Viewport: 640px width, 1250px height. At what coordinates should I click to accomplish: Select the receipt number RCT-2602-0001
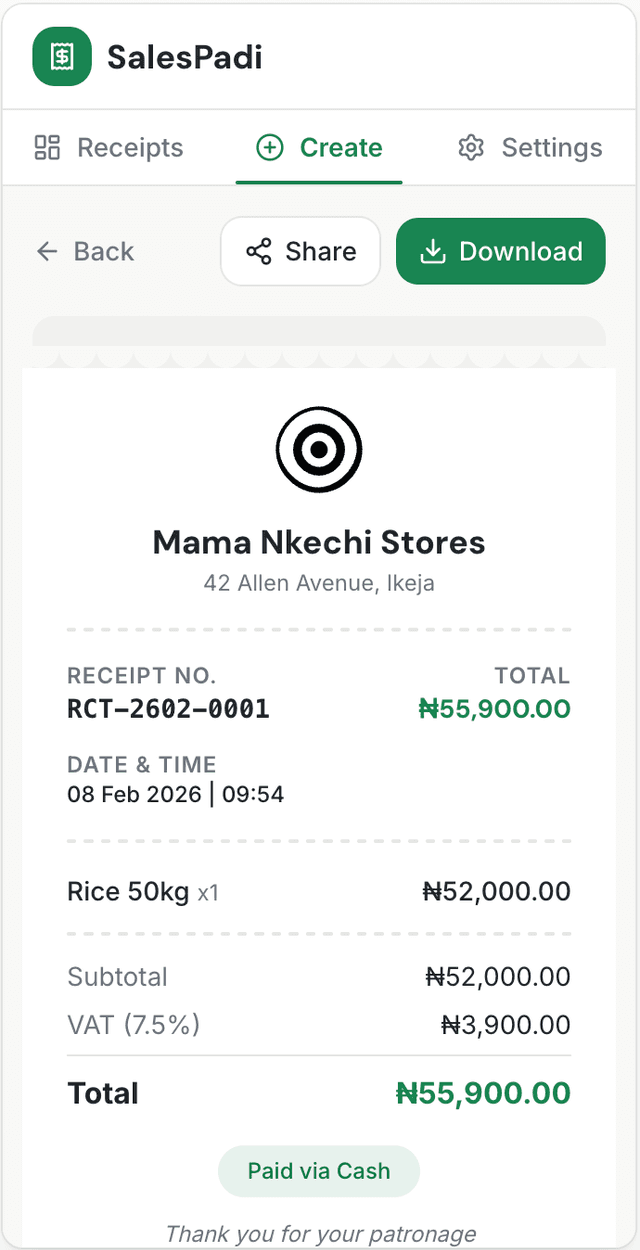pyautogui.click(x=168, y=709)
